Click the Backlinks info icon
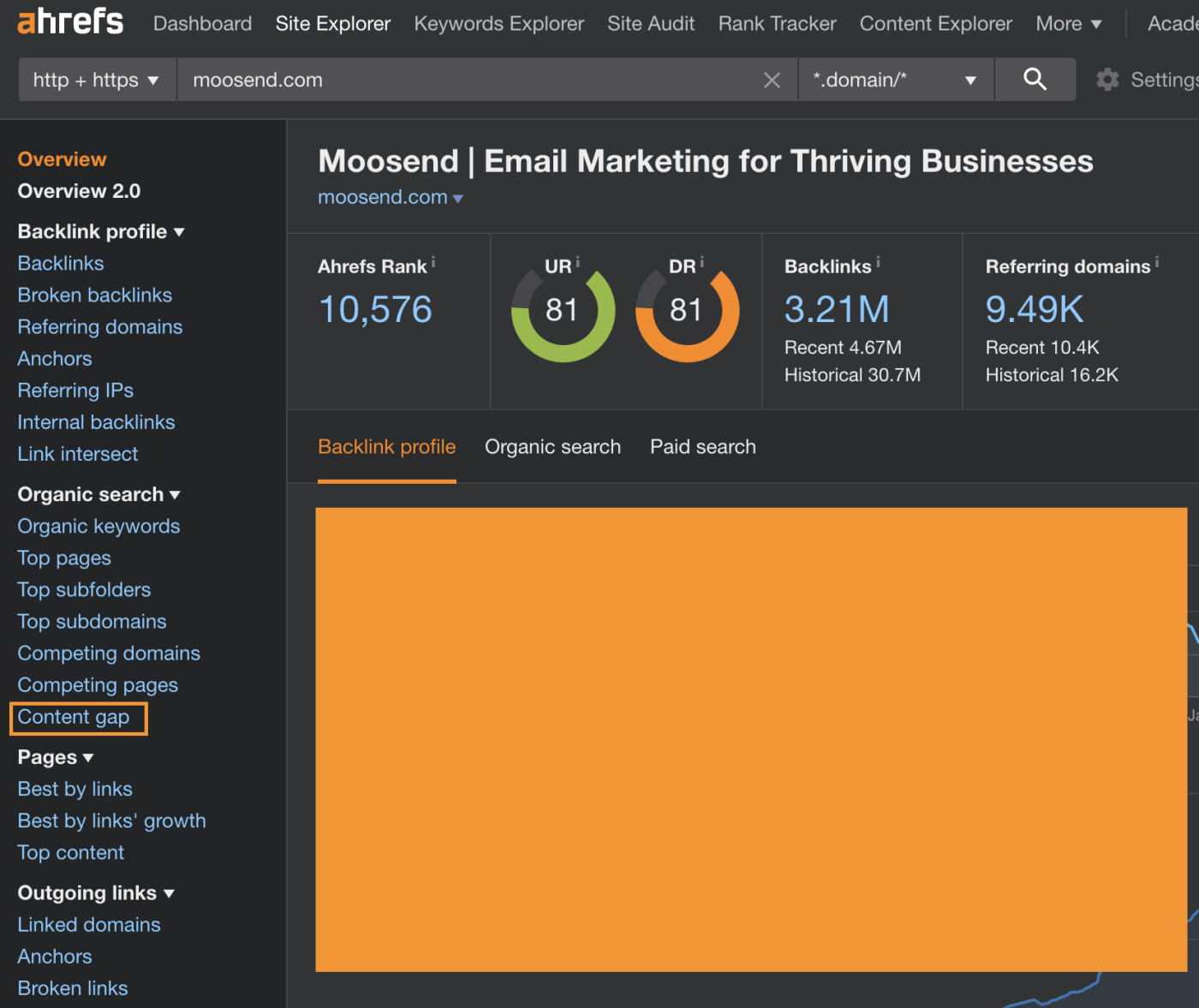The image size is (1199, 1008). (878, 262)
